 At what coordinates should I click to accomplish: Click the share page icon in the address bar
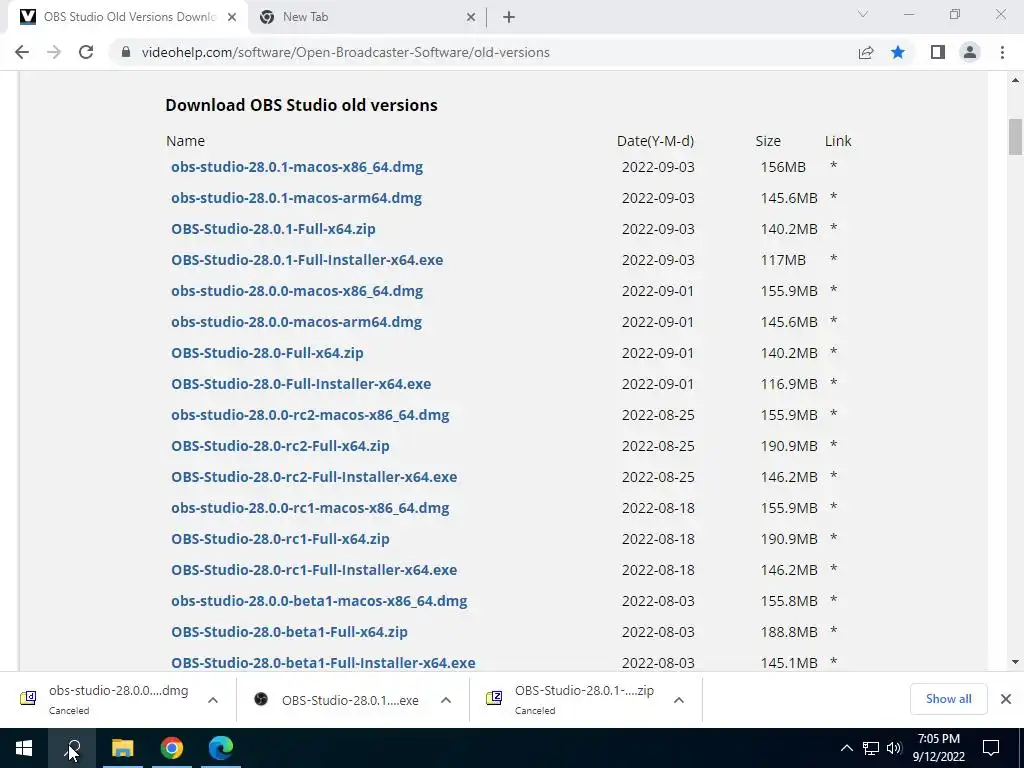[866, 52]
